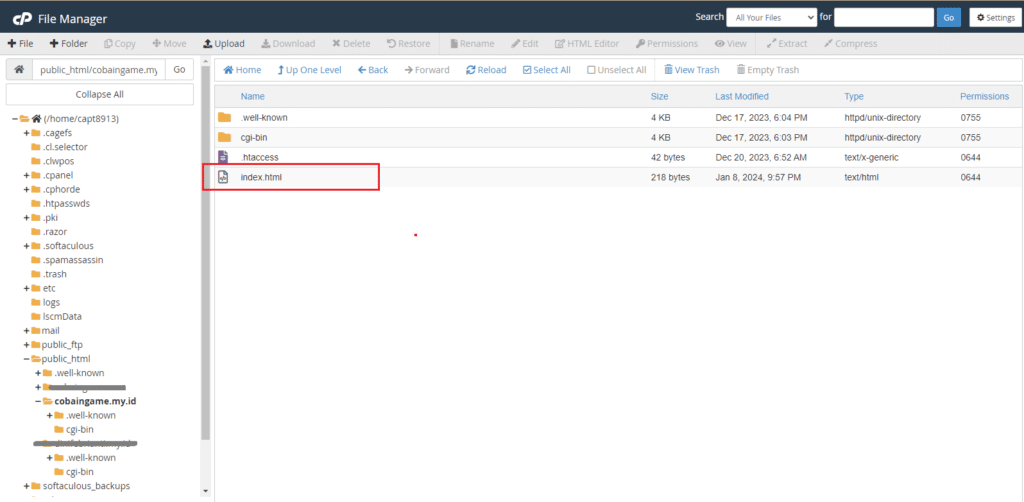This screenshot has width=1024, height=502.
Task: Click the blue search Go button
Action: point(948,18)
